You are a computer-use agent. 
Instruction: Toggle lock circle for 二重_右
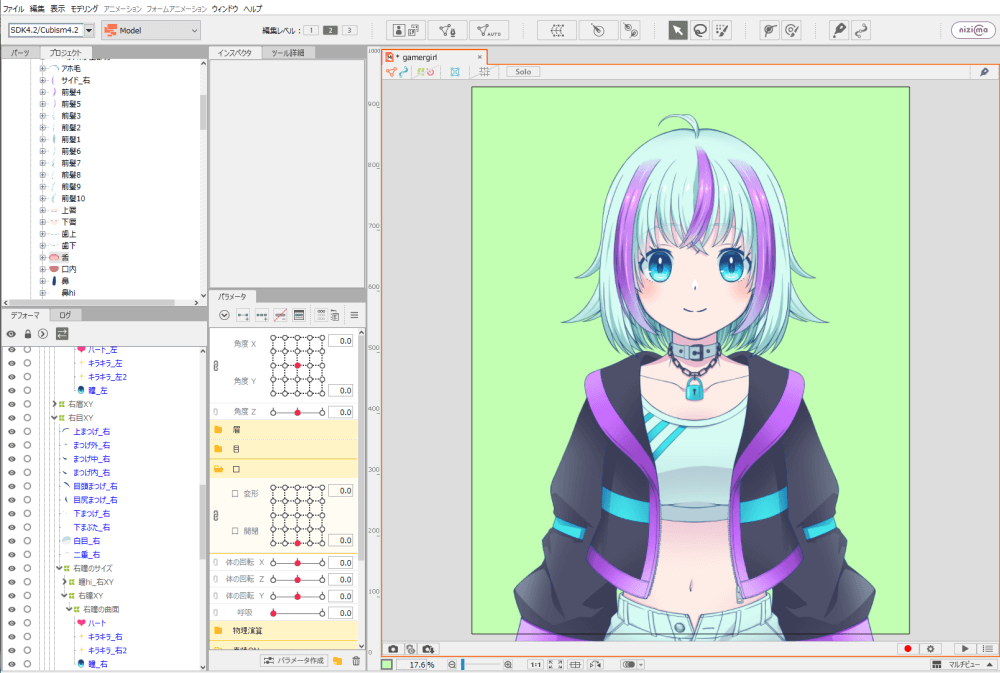pos(27,555)
